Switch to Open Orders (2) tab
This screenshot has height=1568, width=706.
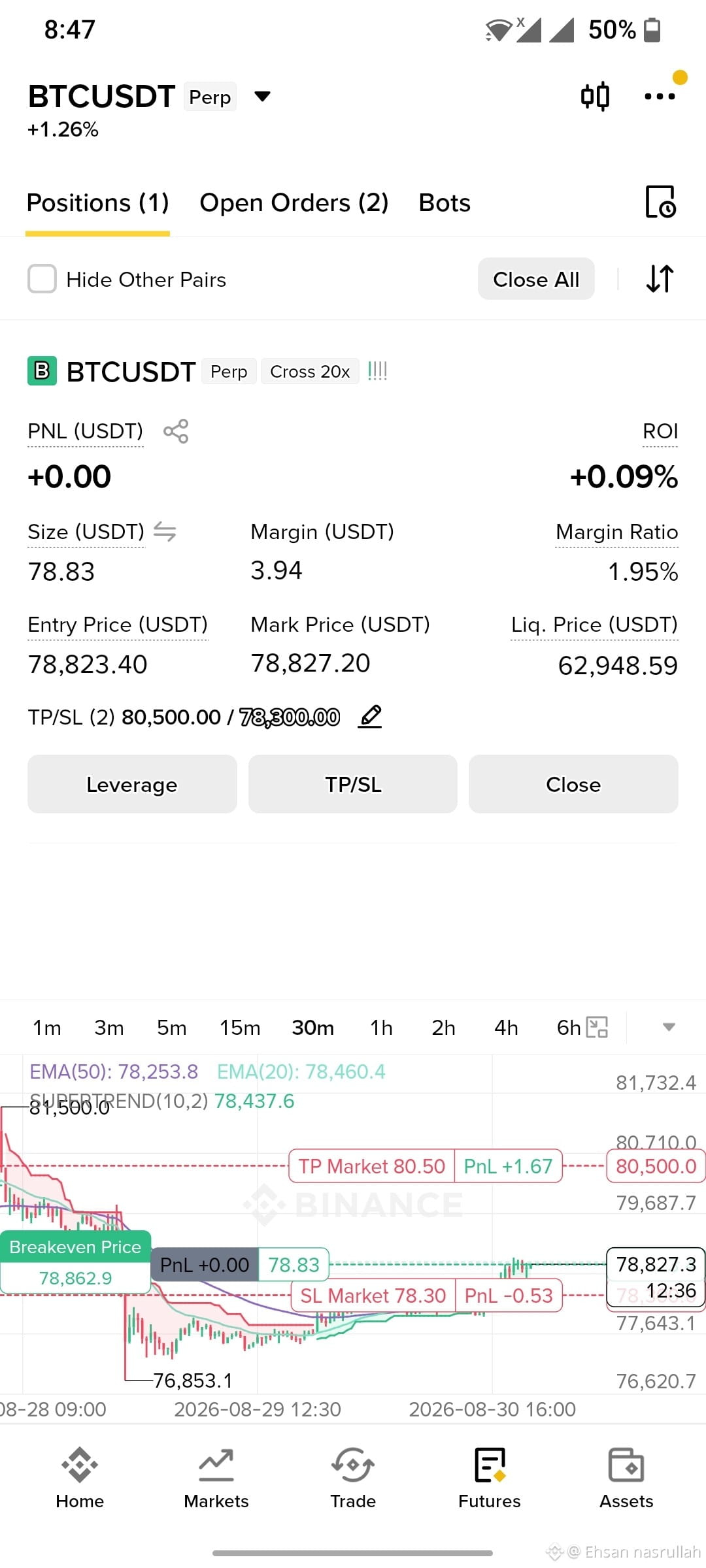click(x=294, y=203)
